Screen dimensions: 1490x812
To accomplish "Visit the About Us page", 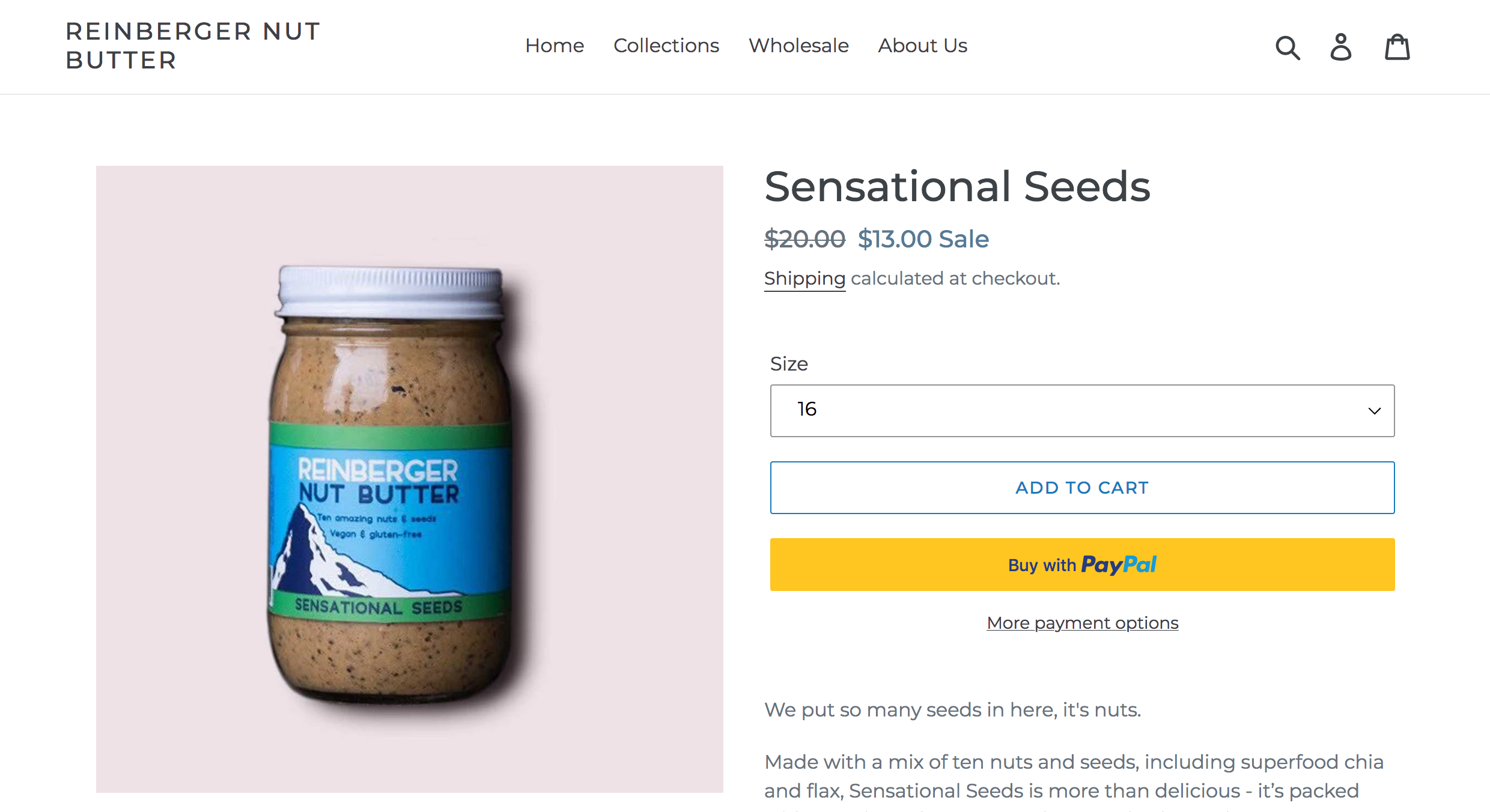I will (x=922, y=46).
